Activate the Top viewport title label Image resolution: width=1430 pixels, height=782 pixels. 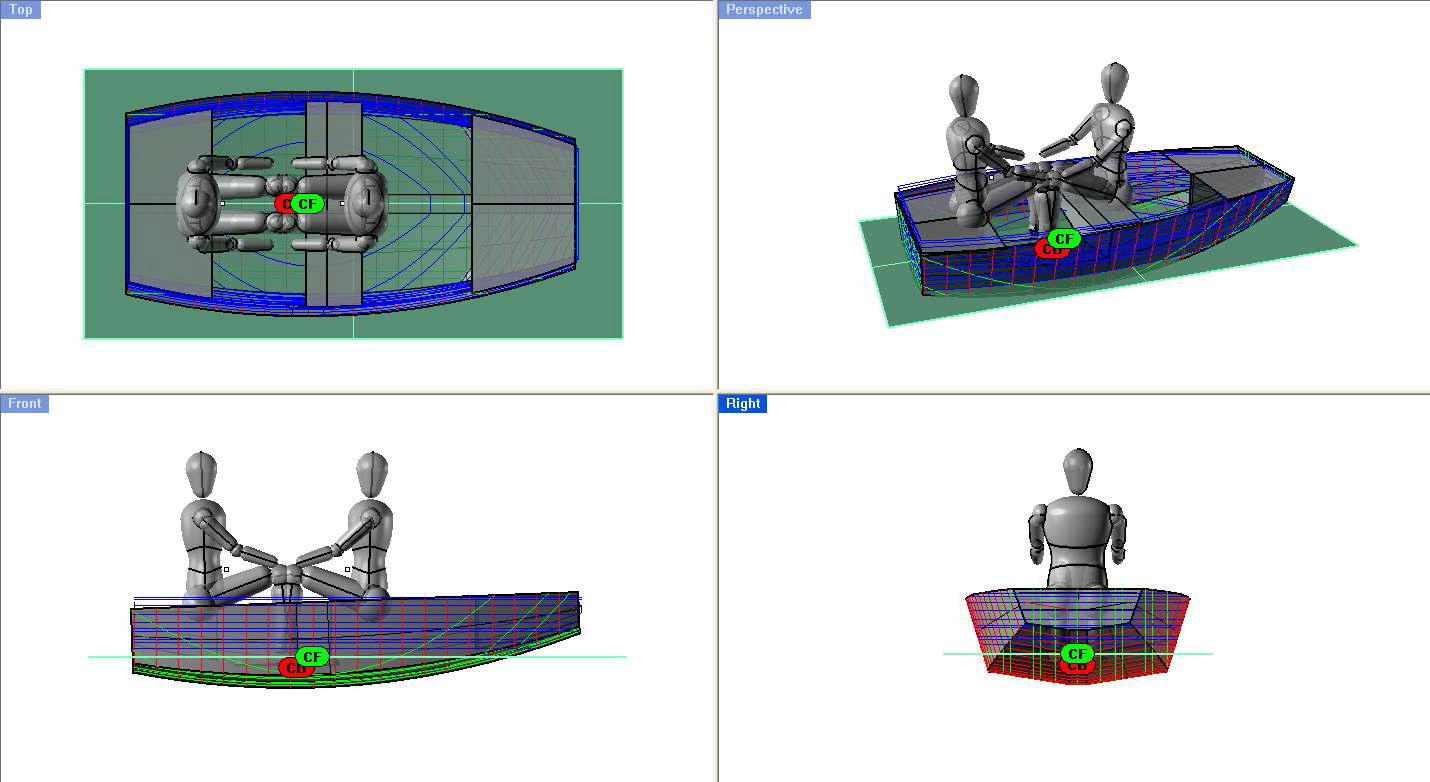[20, 9]
